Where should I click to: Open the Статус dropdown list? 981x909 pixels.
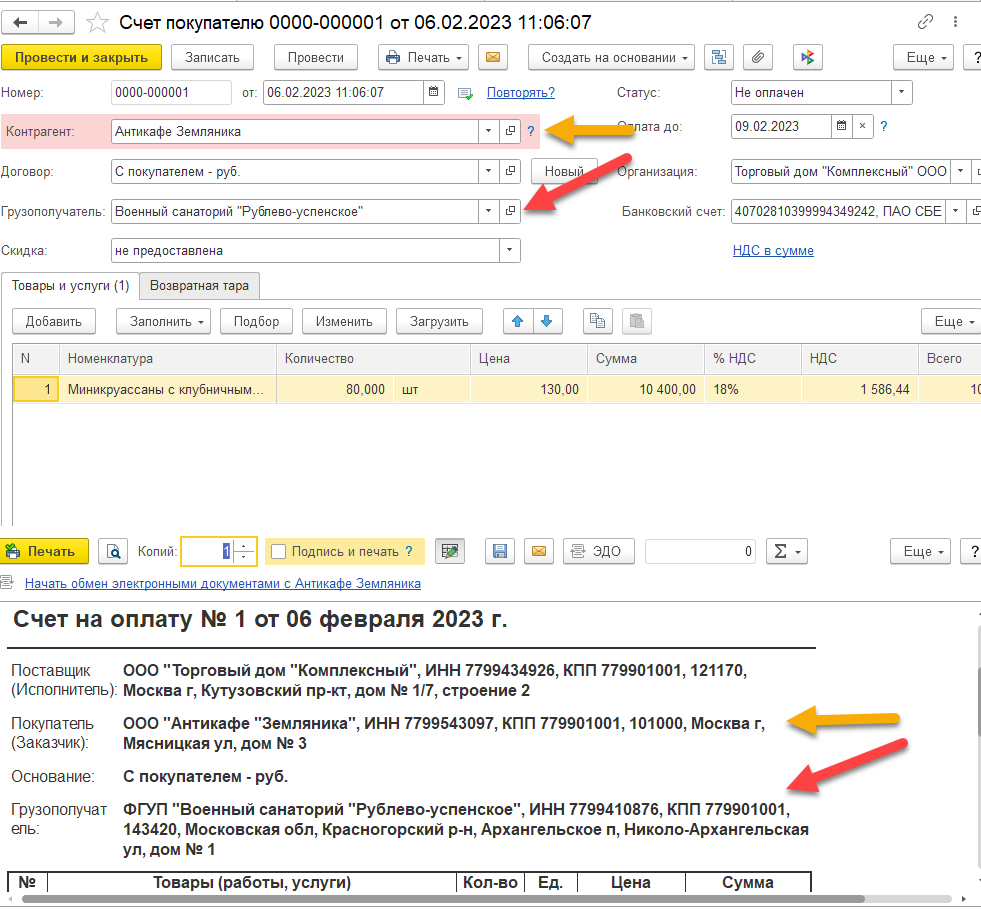point(902,93)
